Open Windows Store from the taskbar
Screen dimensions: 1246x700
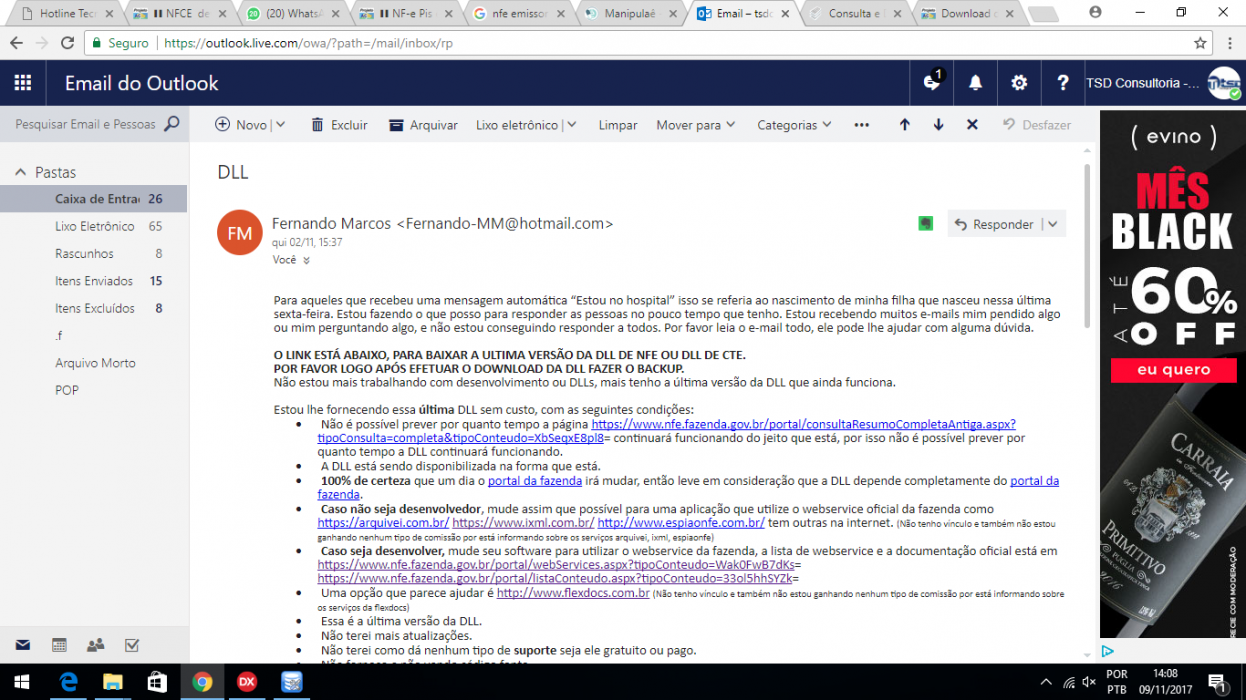pos(157,682)
